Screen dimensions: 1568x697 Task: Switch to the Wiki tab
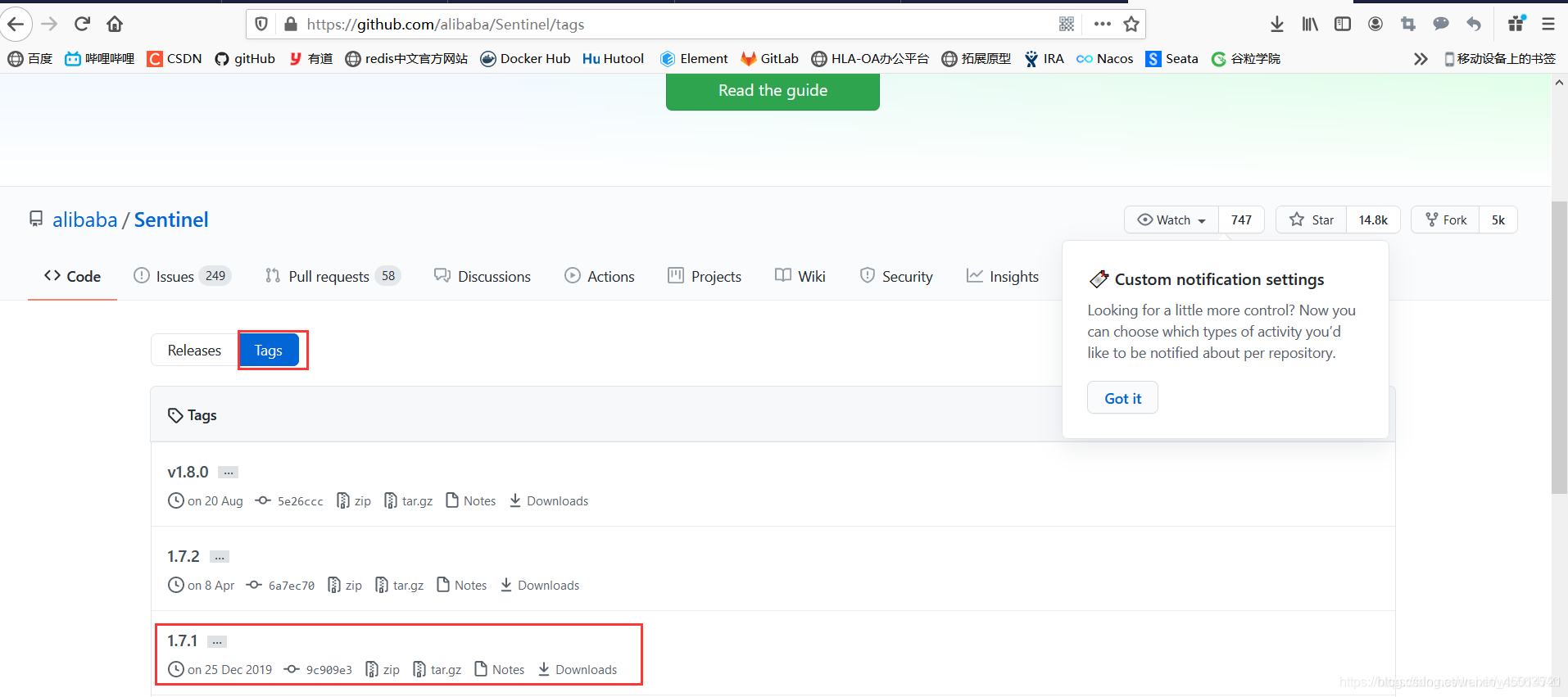(800, 276)
